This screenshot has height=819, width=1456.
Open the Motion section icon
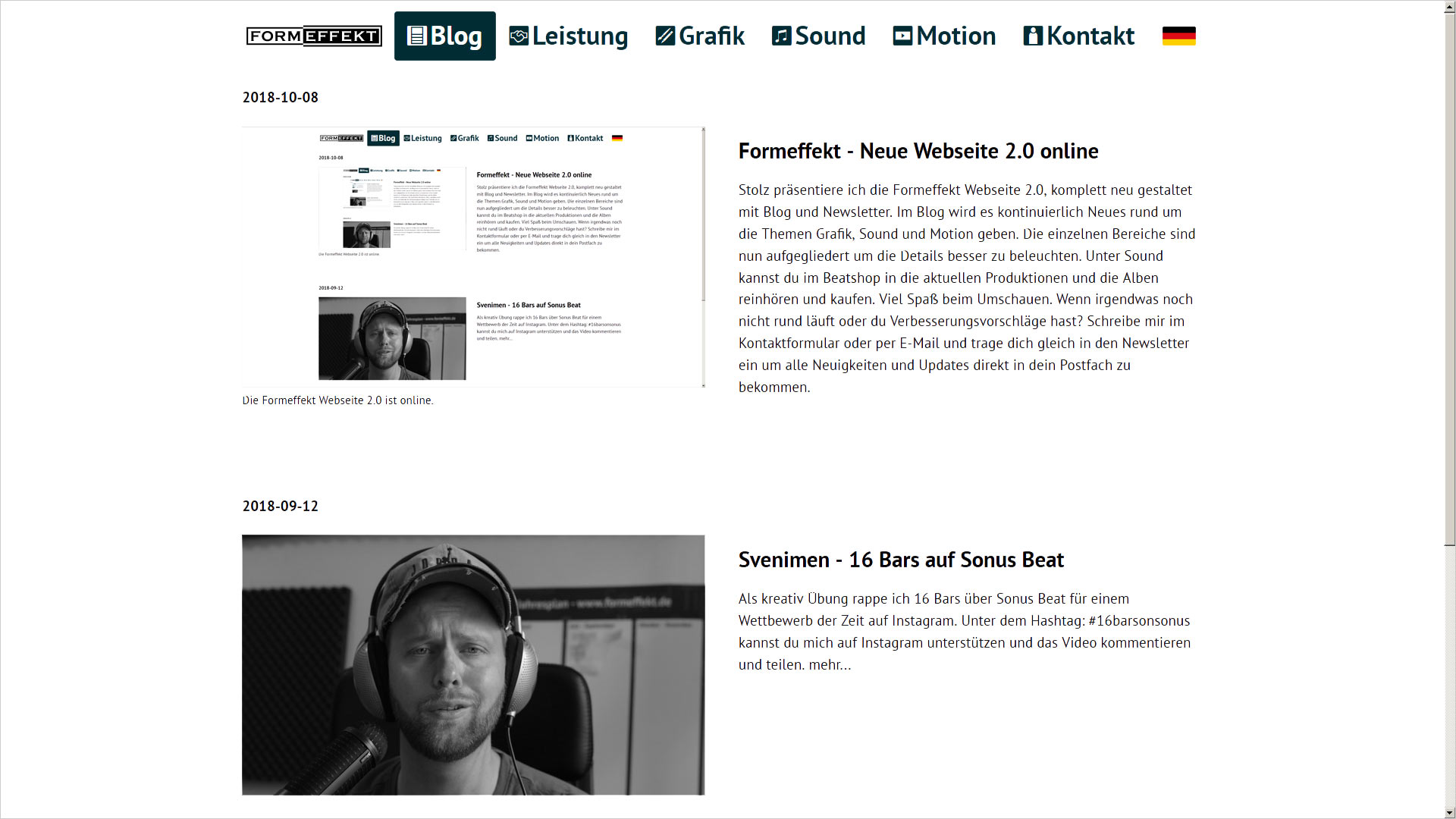900,36
